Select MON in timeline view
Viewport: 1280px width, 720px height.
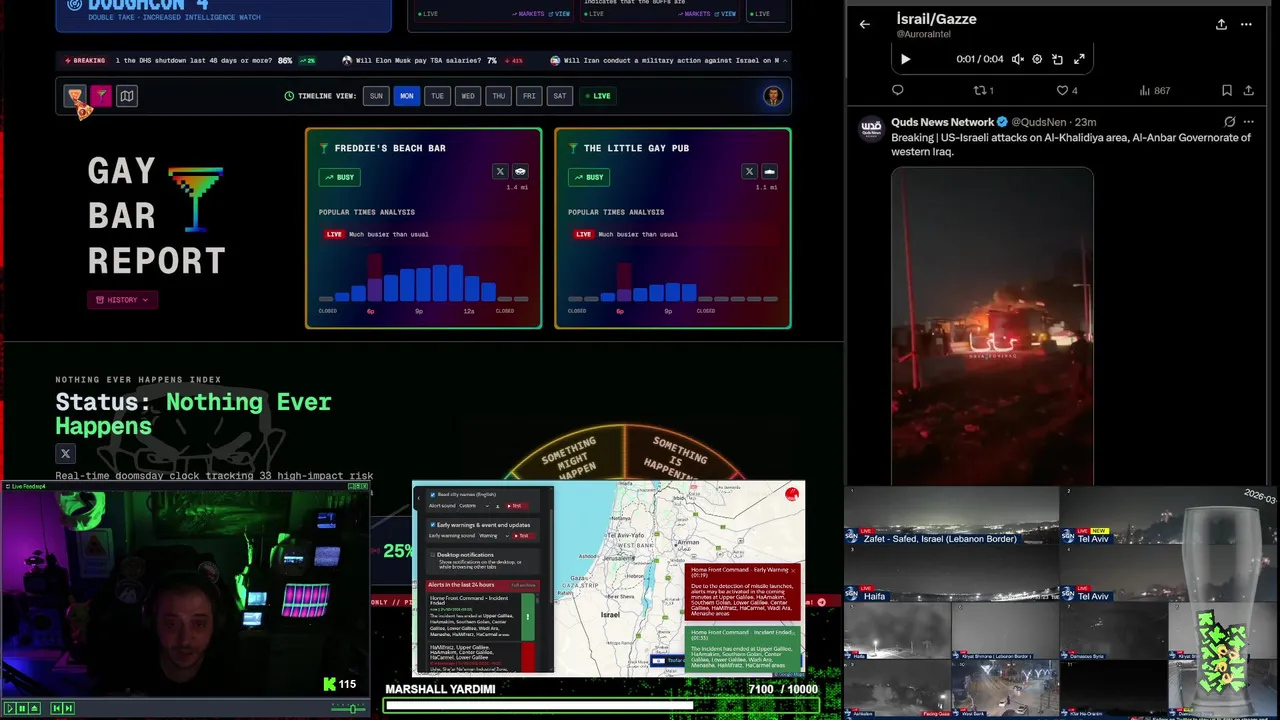407,96
